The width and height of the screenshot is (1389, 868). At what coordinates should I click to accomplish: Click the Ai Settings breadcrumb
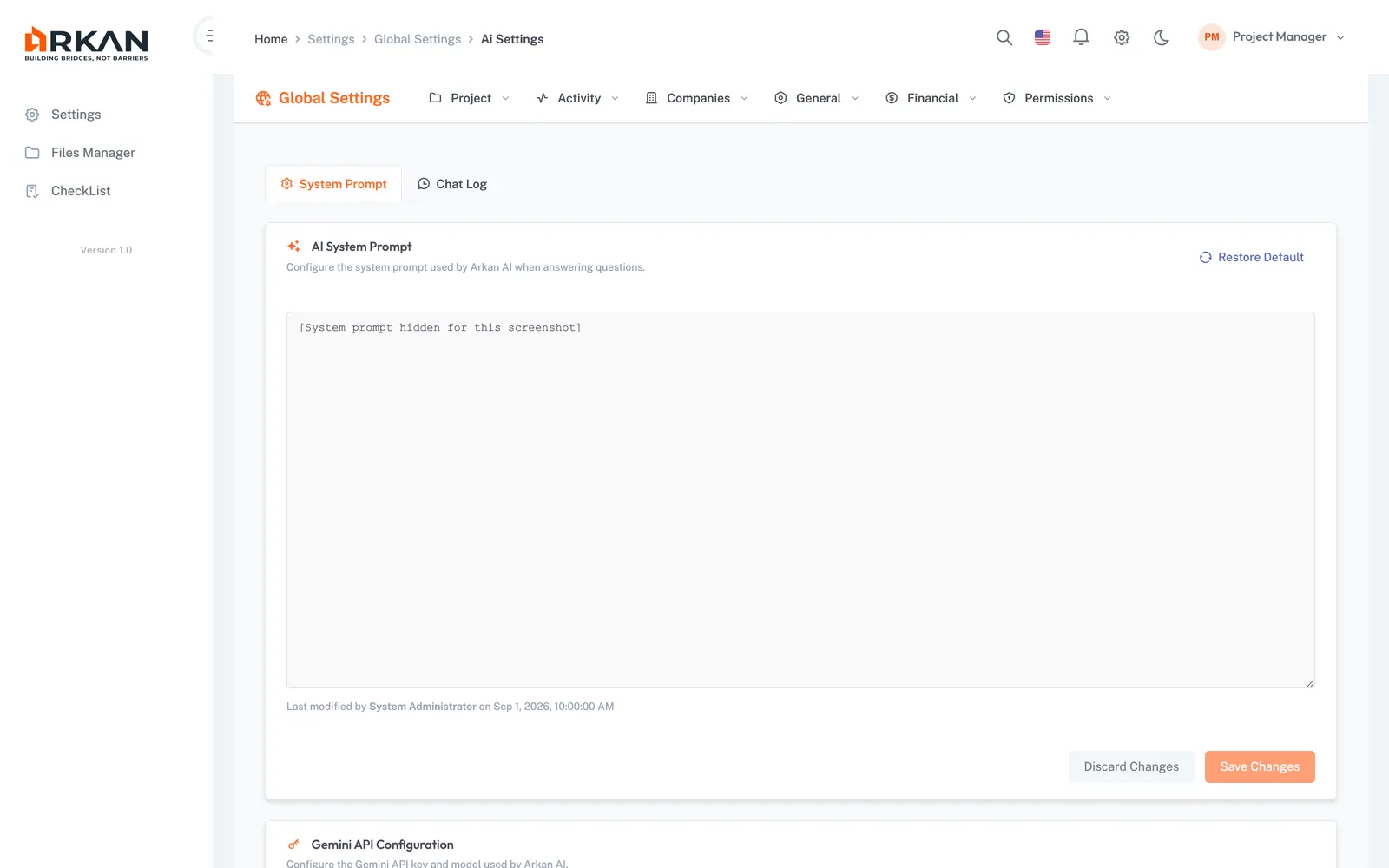click(512, 39)
